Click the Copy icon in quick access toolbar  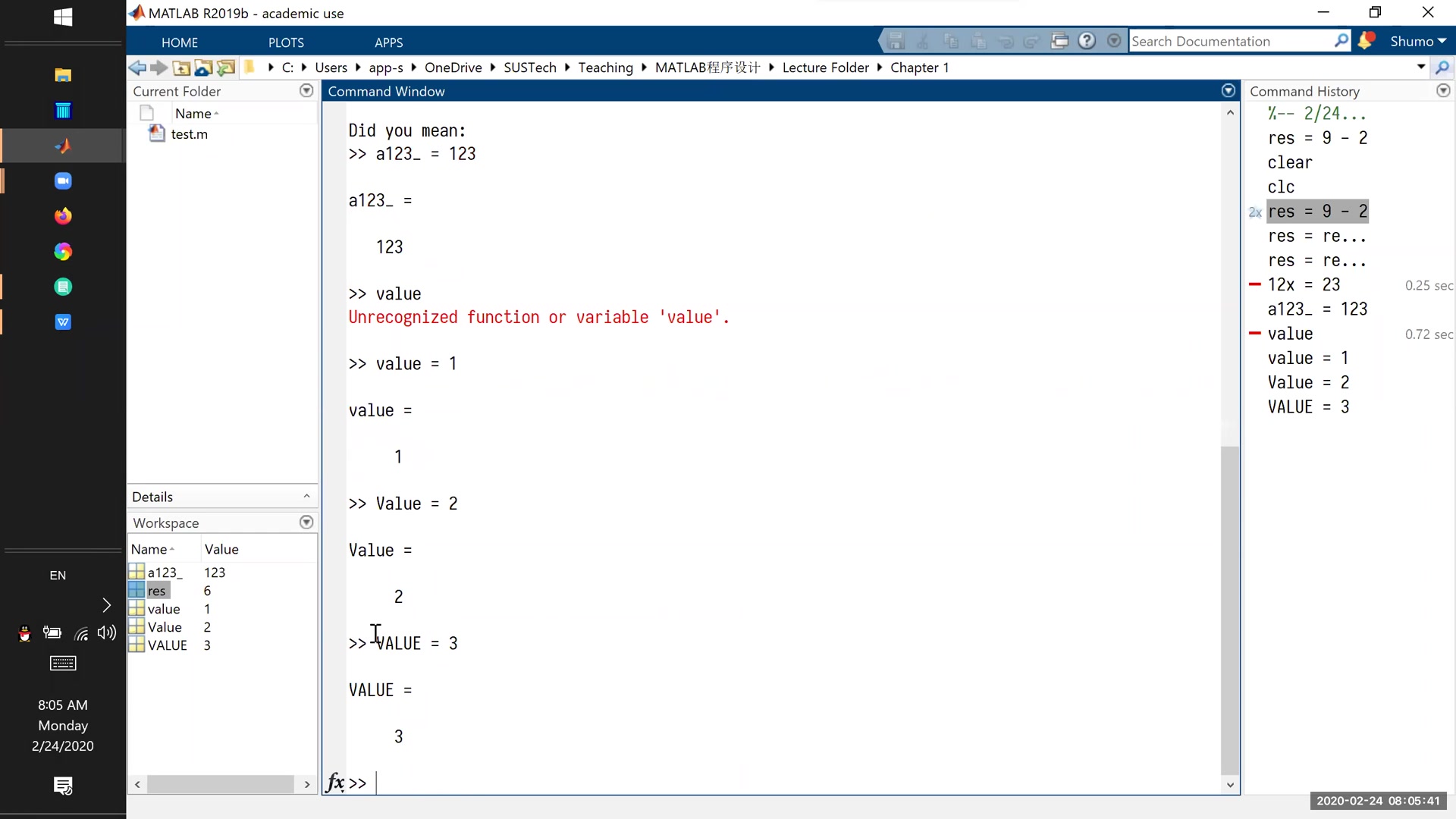point(951,41)
